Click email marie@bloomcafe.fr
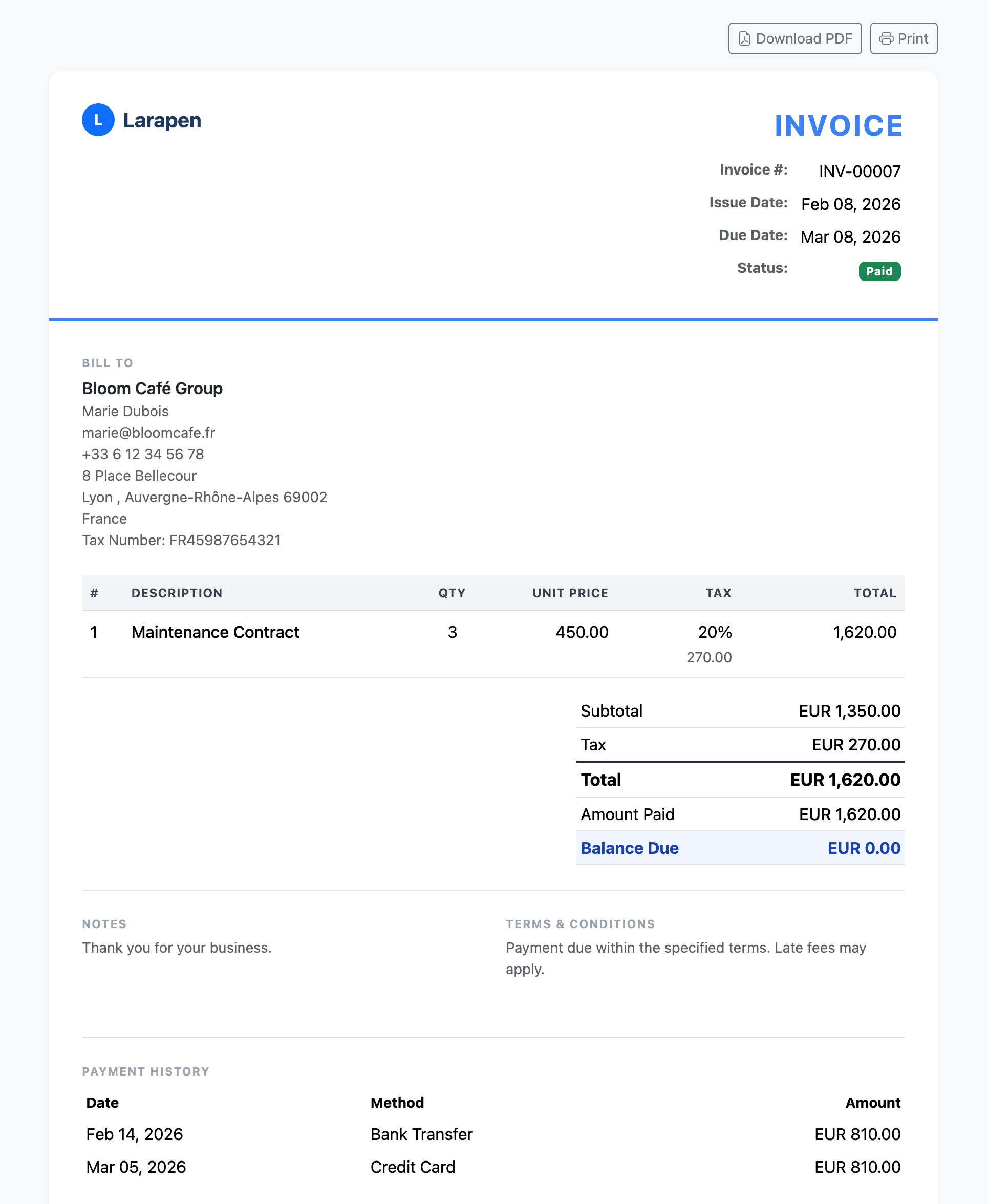This screenshot has width=988, height=1204. pos(148,433)
